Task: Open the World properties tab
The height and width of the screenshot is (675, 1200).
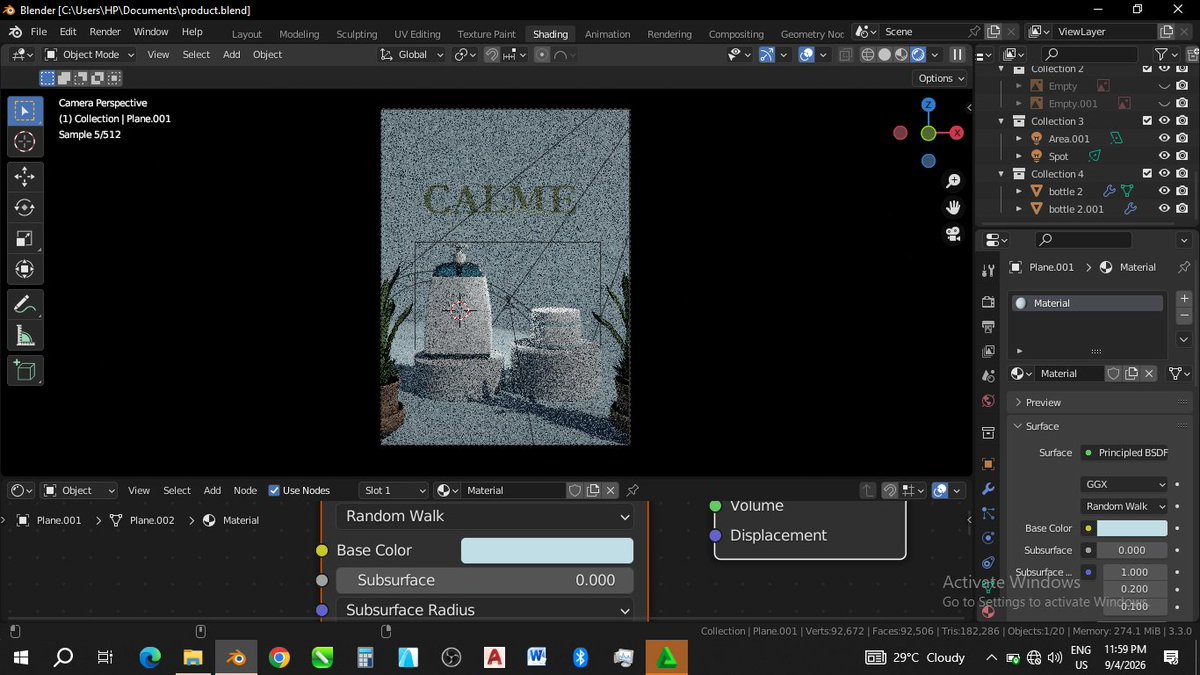Action: (988, 401)
